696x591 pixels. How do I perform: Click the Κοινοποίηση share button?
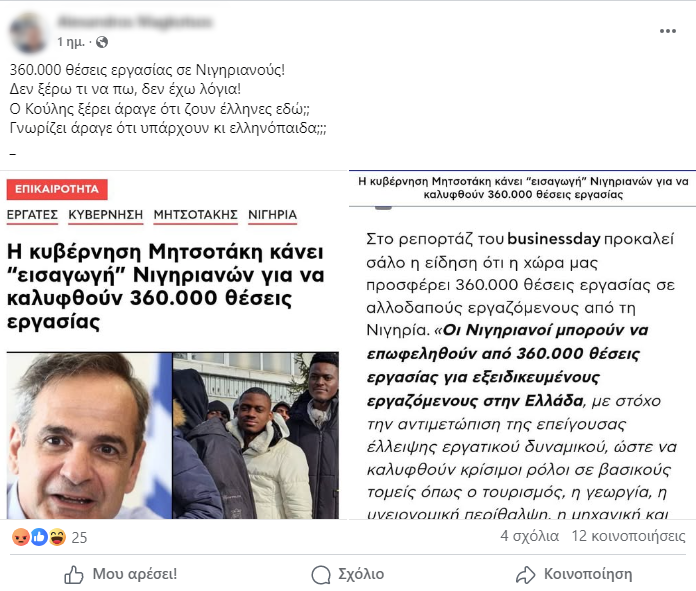click(x=574, y=574)
